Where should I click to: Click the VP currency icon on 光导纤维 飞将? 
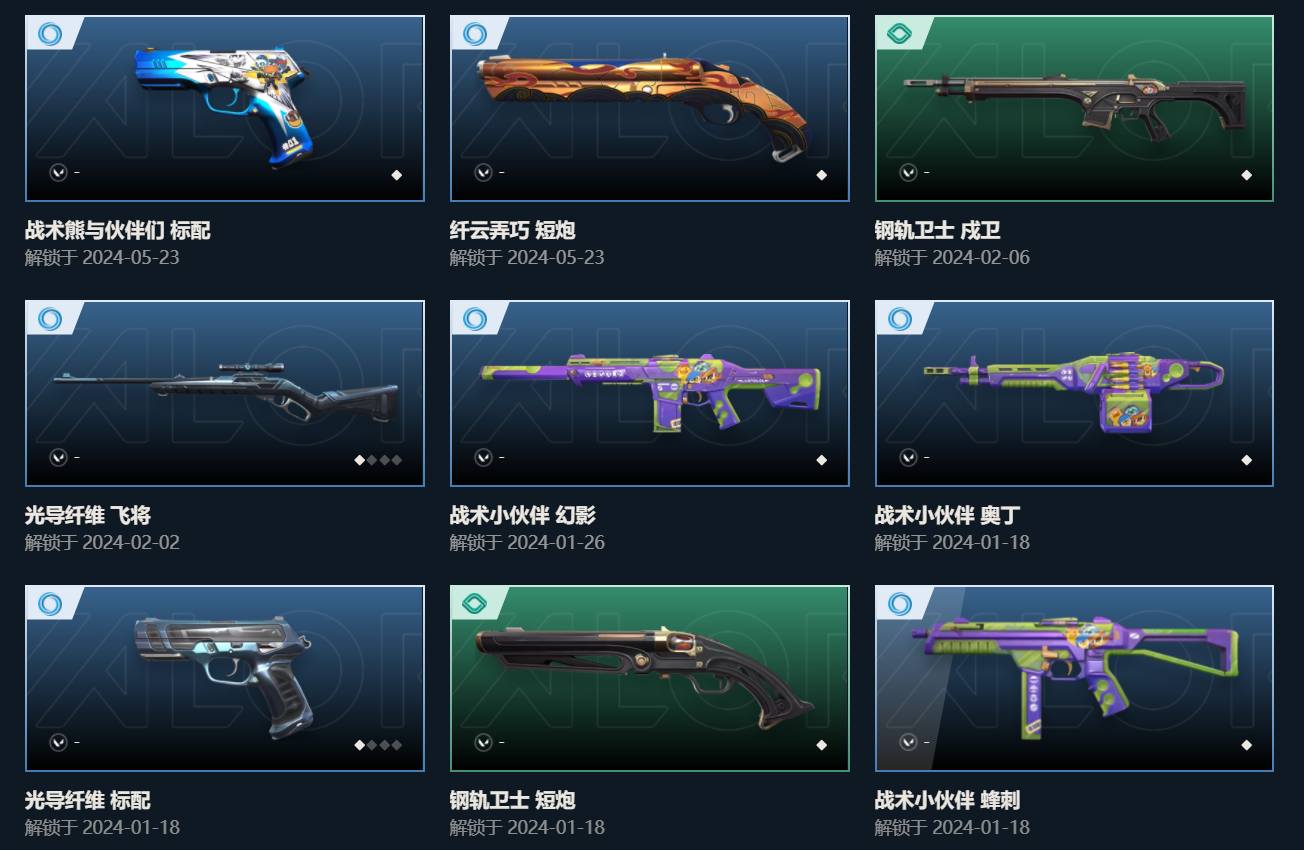click(x=58, y=458)
